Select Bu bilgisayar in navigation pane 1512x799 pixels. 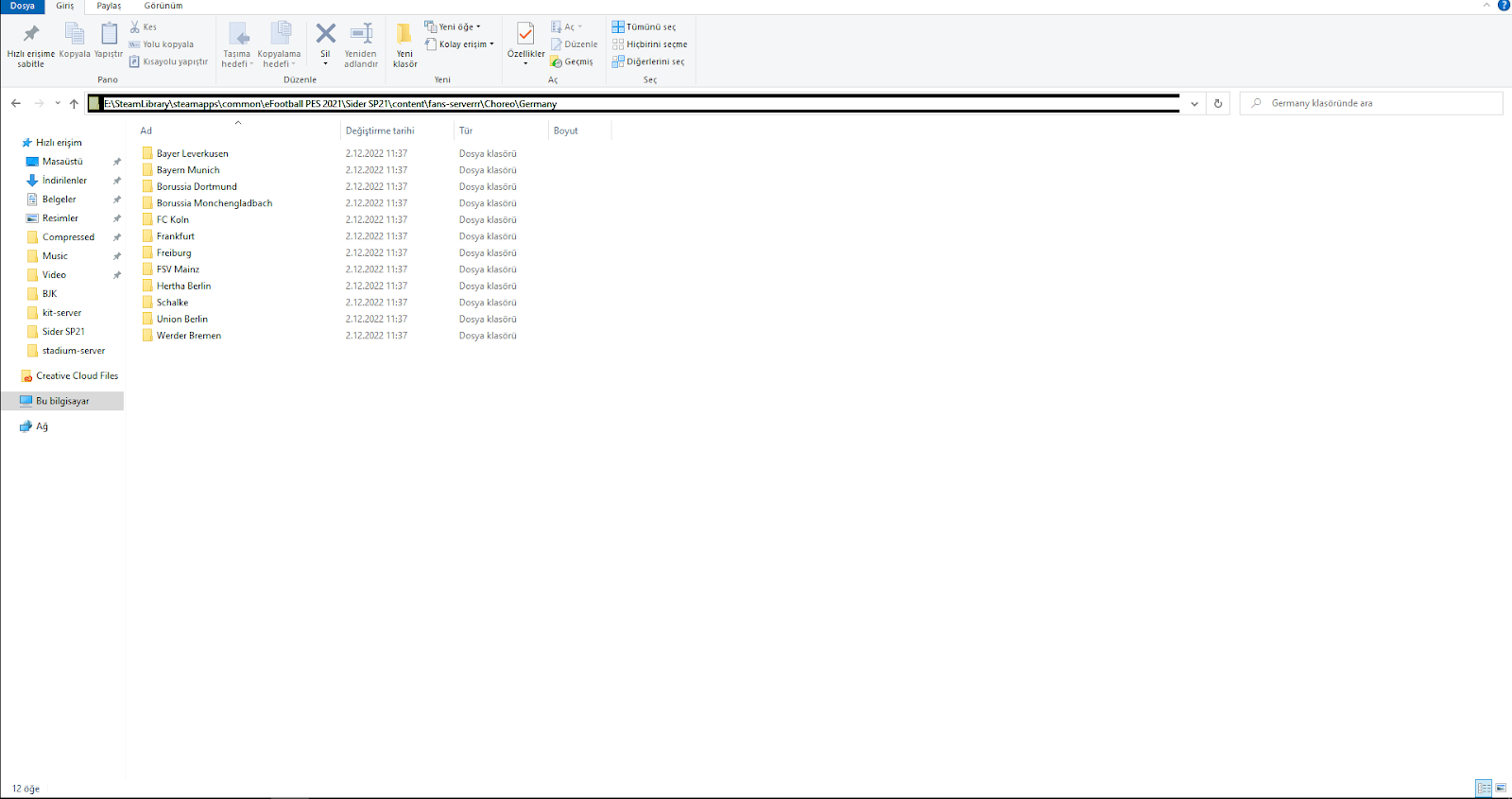tap(62, 401)
